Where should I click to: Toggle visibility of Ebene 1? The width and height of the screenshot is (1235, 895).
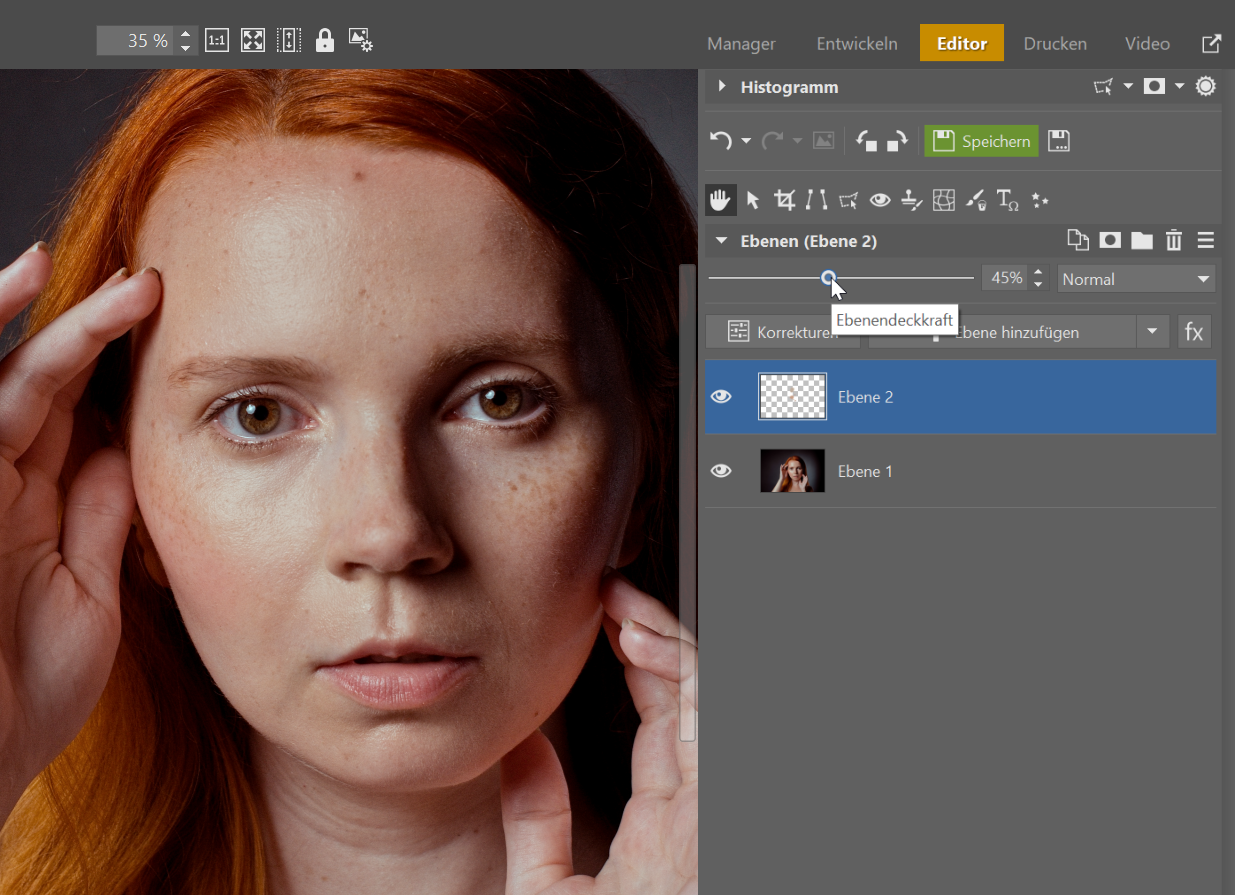[721, 471]
